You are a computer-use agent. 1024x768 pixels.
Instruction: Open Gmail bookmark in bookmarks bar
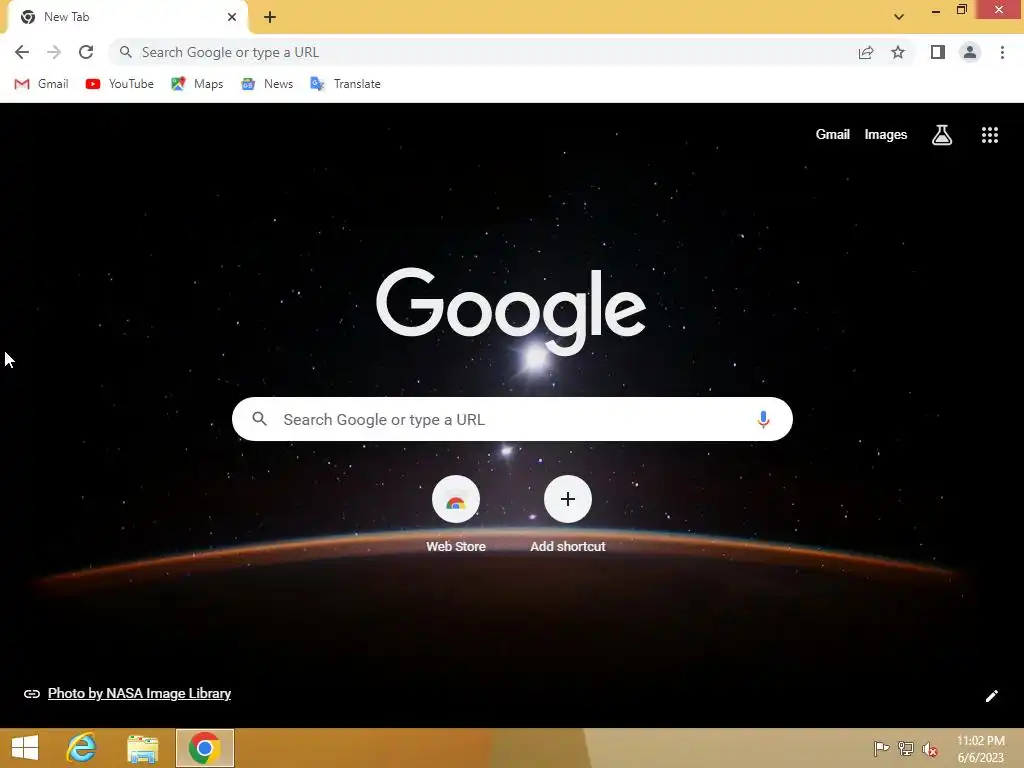click(x=41, y=84)
